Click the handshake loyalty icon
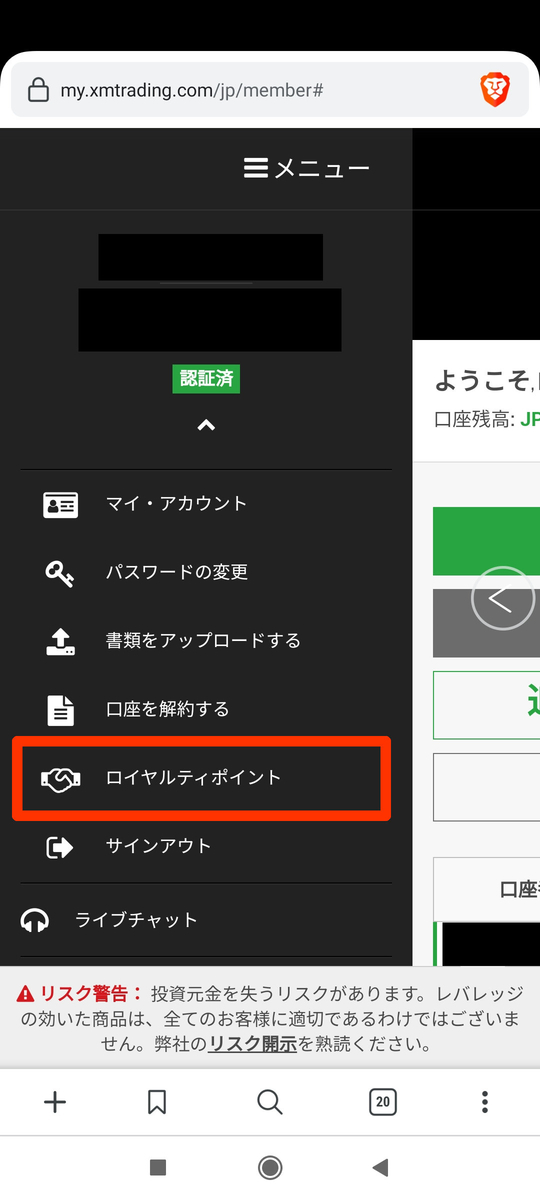 [x=61, y=778]
